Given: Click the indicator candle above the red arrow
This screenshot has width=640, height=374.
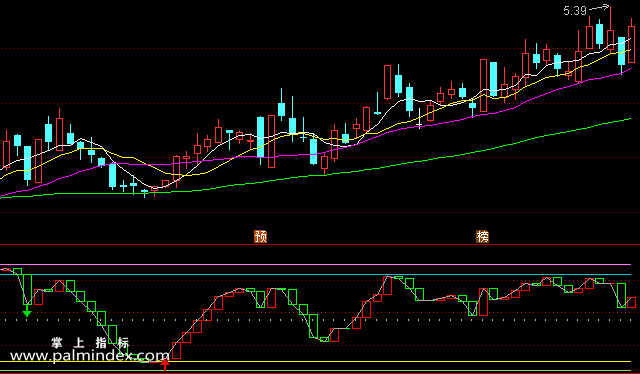Looking at the screenshot, I should (176, 351).
